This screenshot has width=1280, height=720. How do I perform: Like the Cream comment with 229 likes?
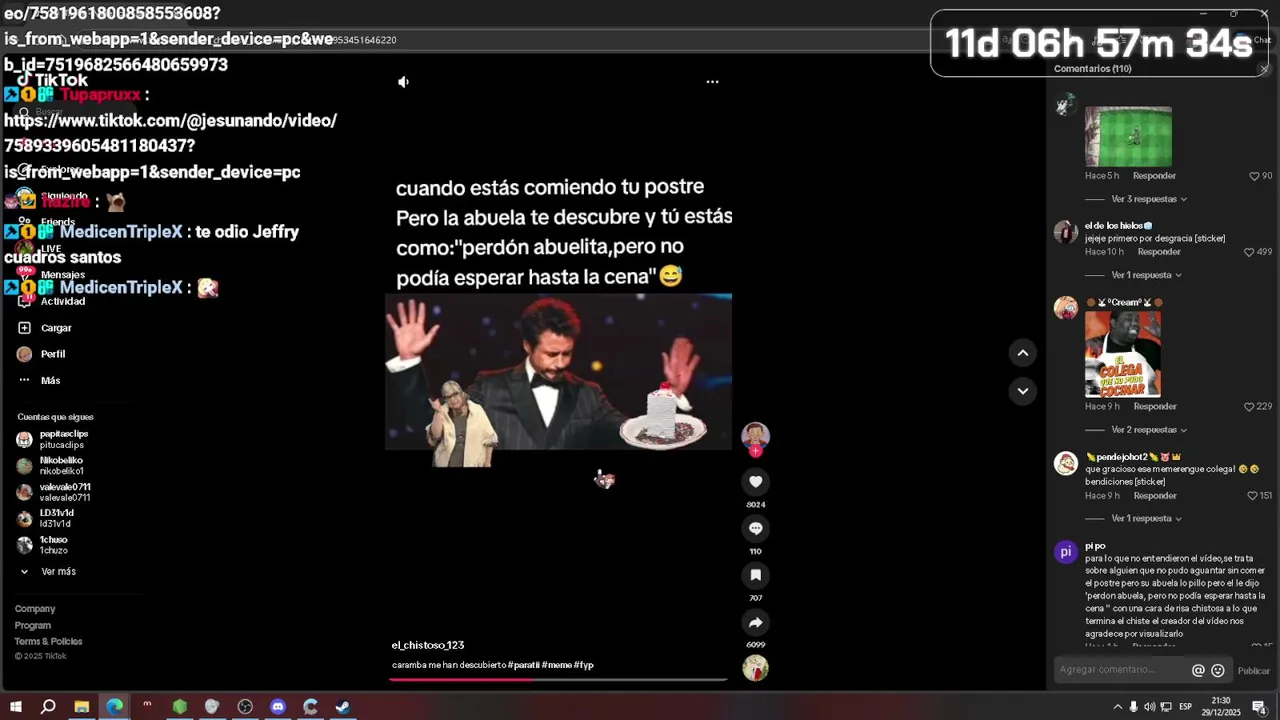click(1249, 407)
